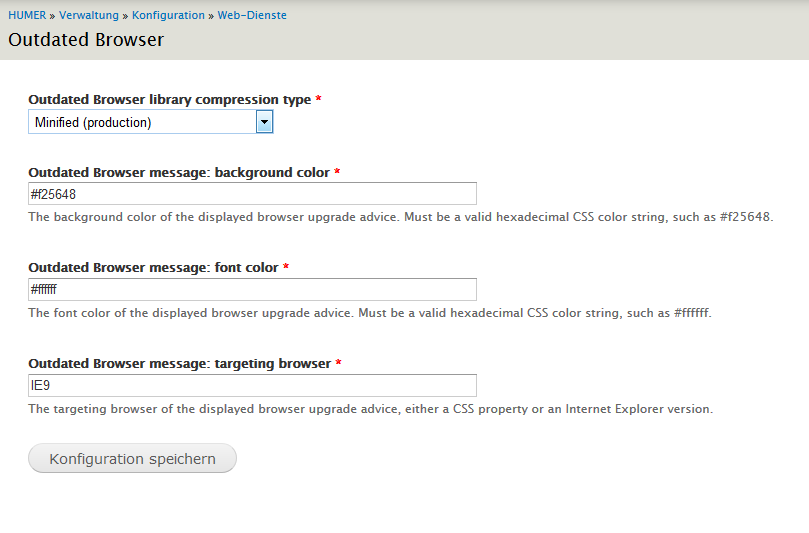Click red asterisk beside compression type
Screen dimensions: 809x533
[318, 99]
